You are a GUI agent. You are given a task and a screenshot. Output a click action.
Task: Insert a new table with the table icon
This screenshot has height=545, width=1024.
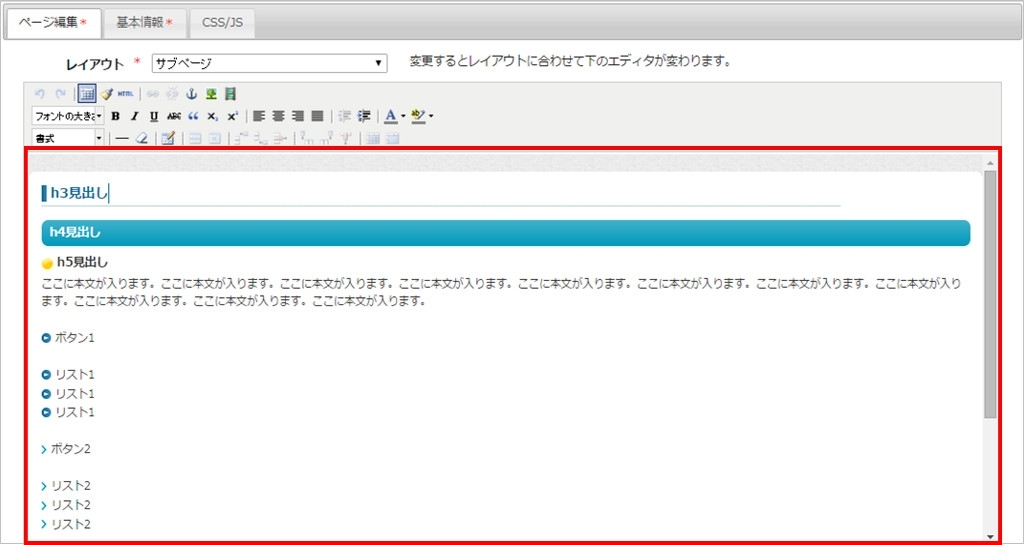pos(168,138)
